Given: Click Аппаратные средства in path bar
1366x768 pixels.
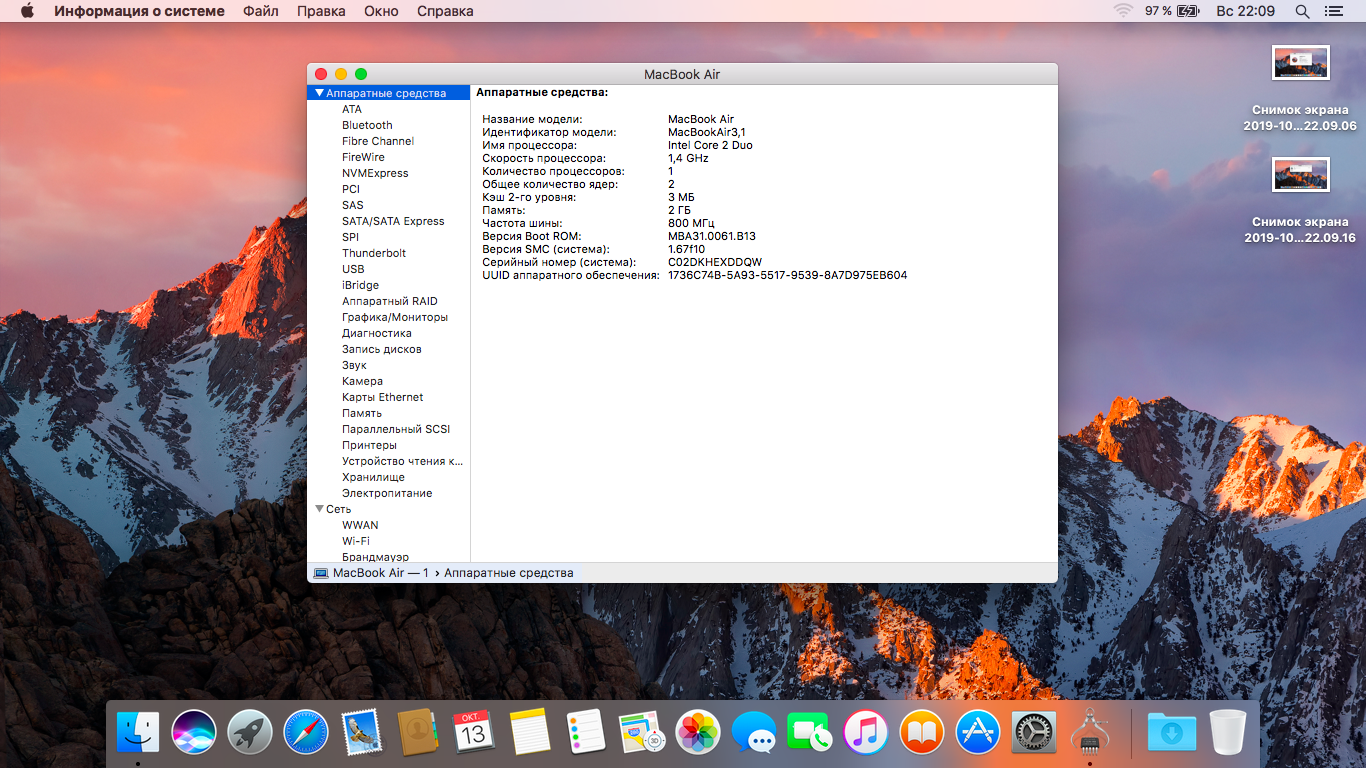Looking at the screenshot, I should click(x=509, y=573).
